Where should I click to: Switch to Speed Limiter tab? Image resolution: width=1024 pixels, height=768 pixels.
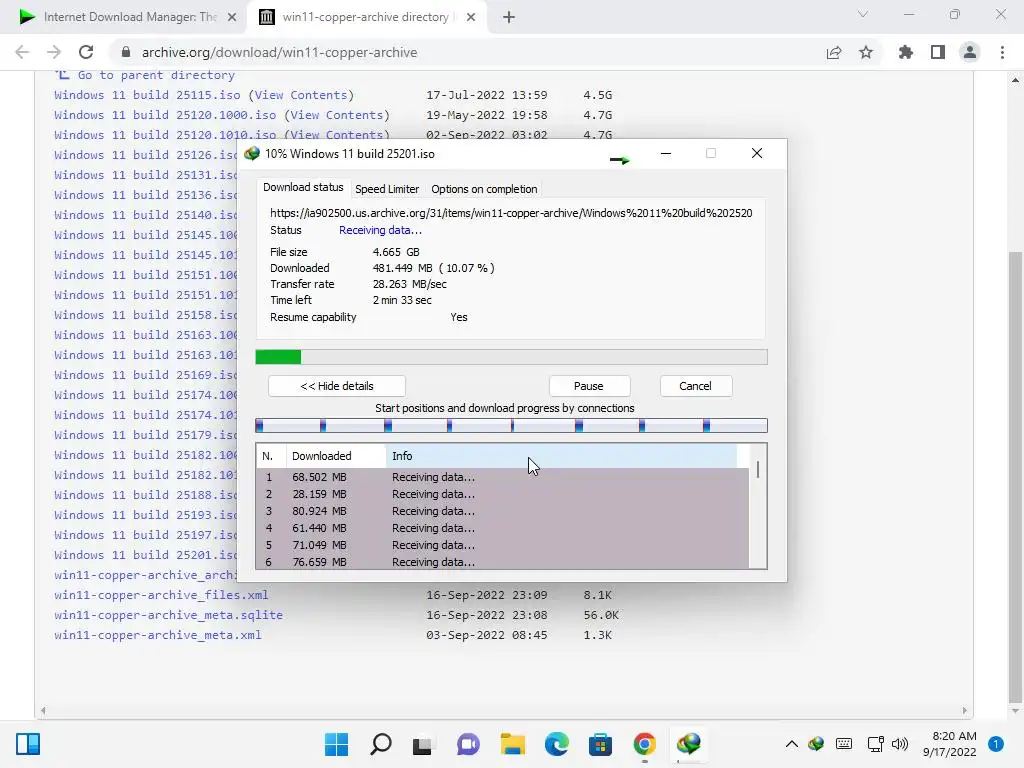point(387,189)
